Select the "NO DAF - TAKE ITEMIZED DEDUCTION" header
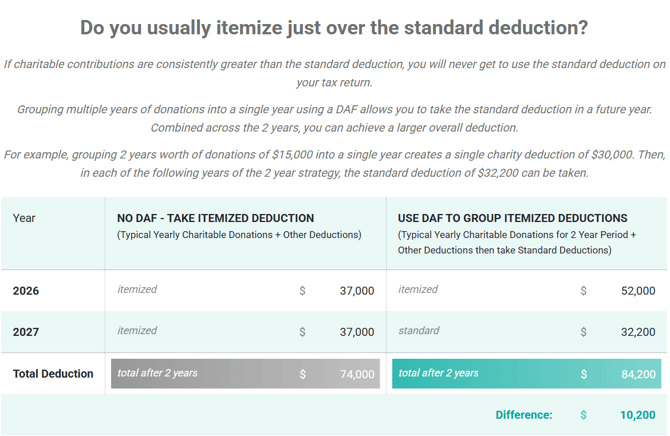 pos(215,218)
